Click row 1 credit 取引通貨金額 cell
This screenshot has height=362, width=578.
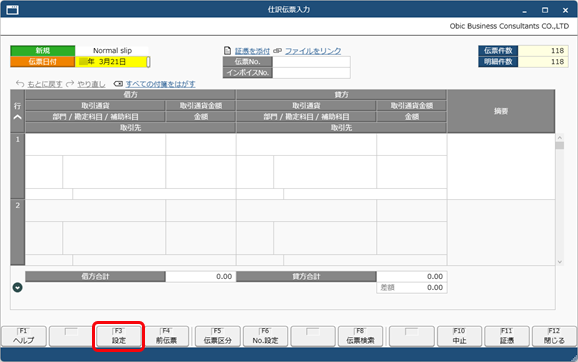pos(412,145)
